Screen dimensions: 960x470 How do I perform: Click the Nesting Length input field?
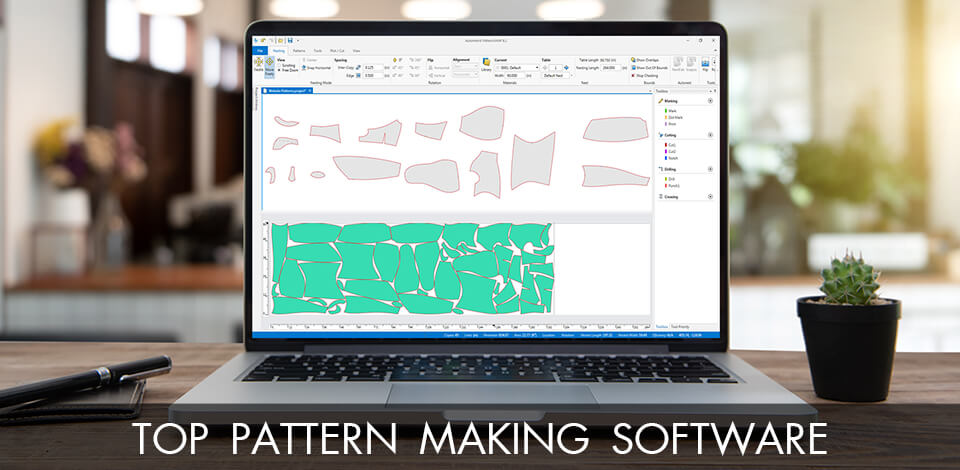[611, 67]
